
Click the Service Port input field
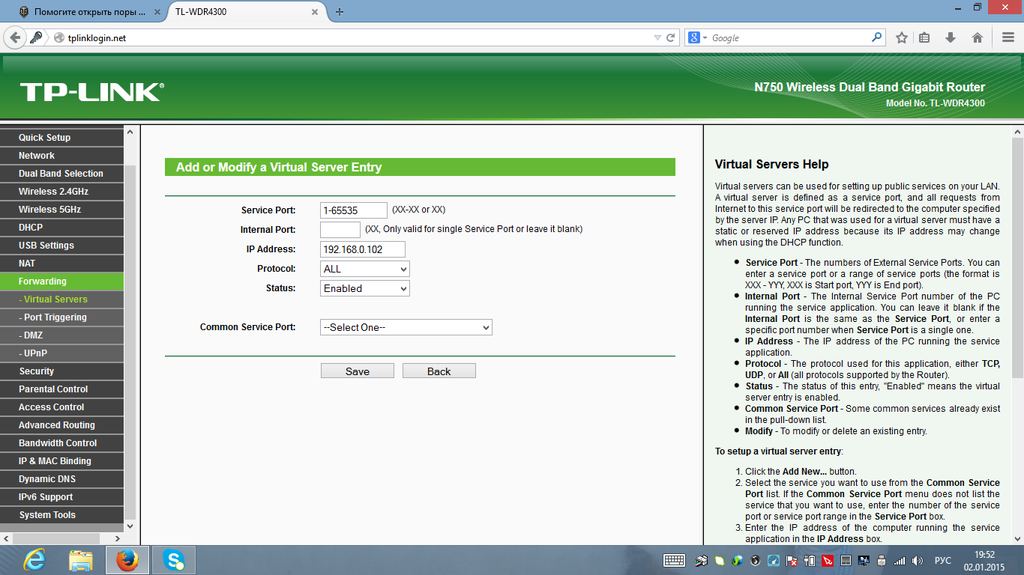(353, 210)
